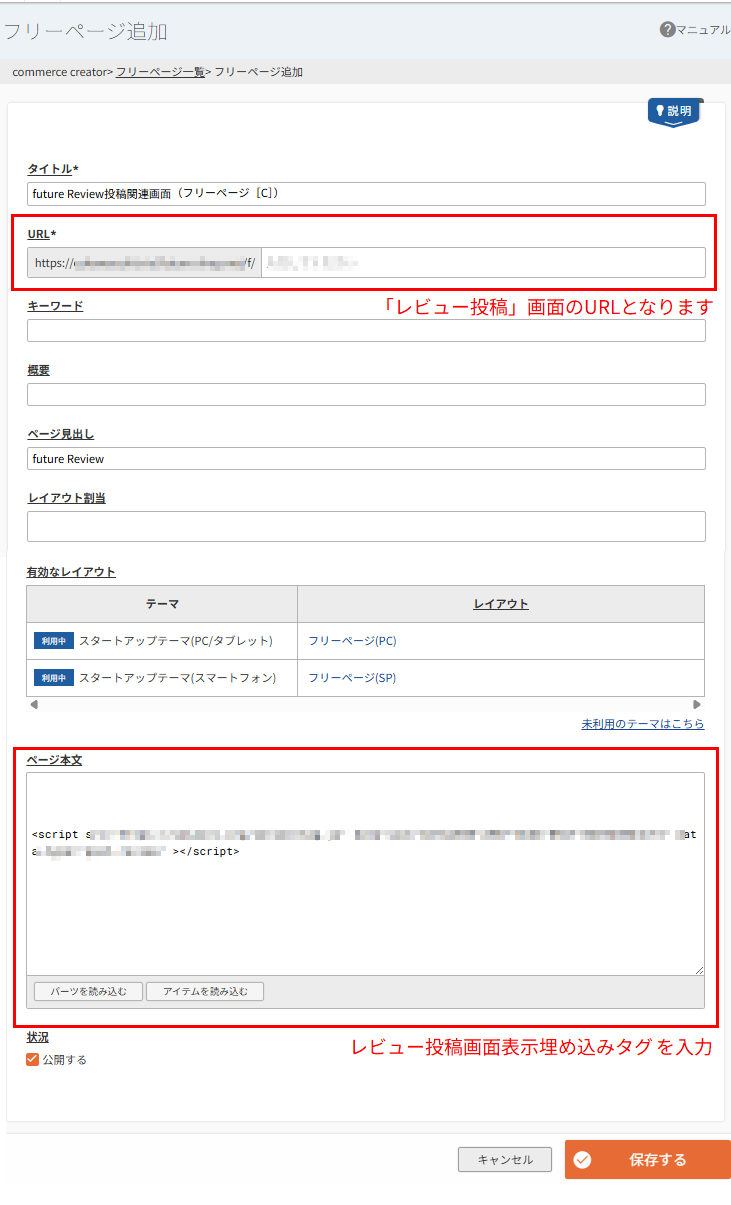Open the マニュアル help icon
Screen dimensions: 731x1205
point(668,30)
